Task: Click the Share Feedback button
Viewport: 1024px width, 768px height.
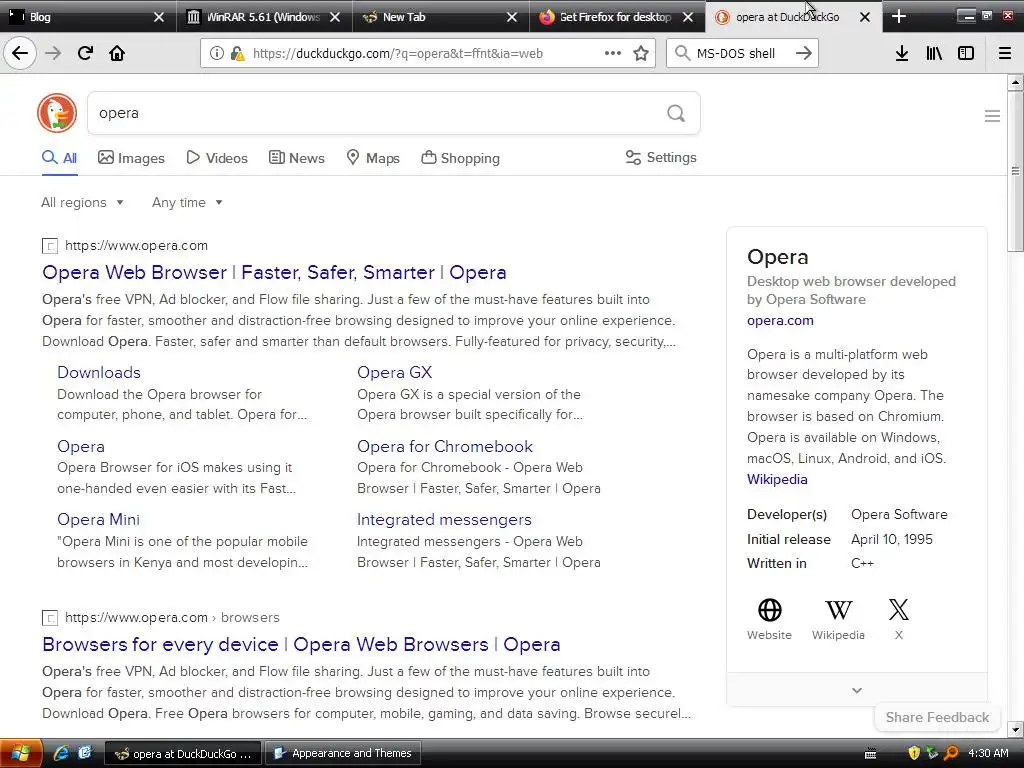Action: coord(937,717)
